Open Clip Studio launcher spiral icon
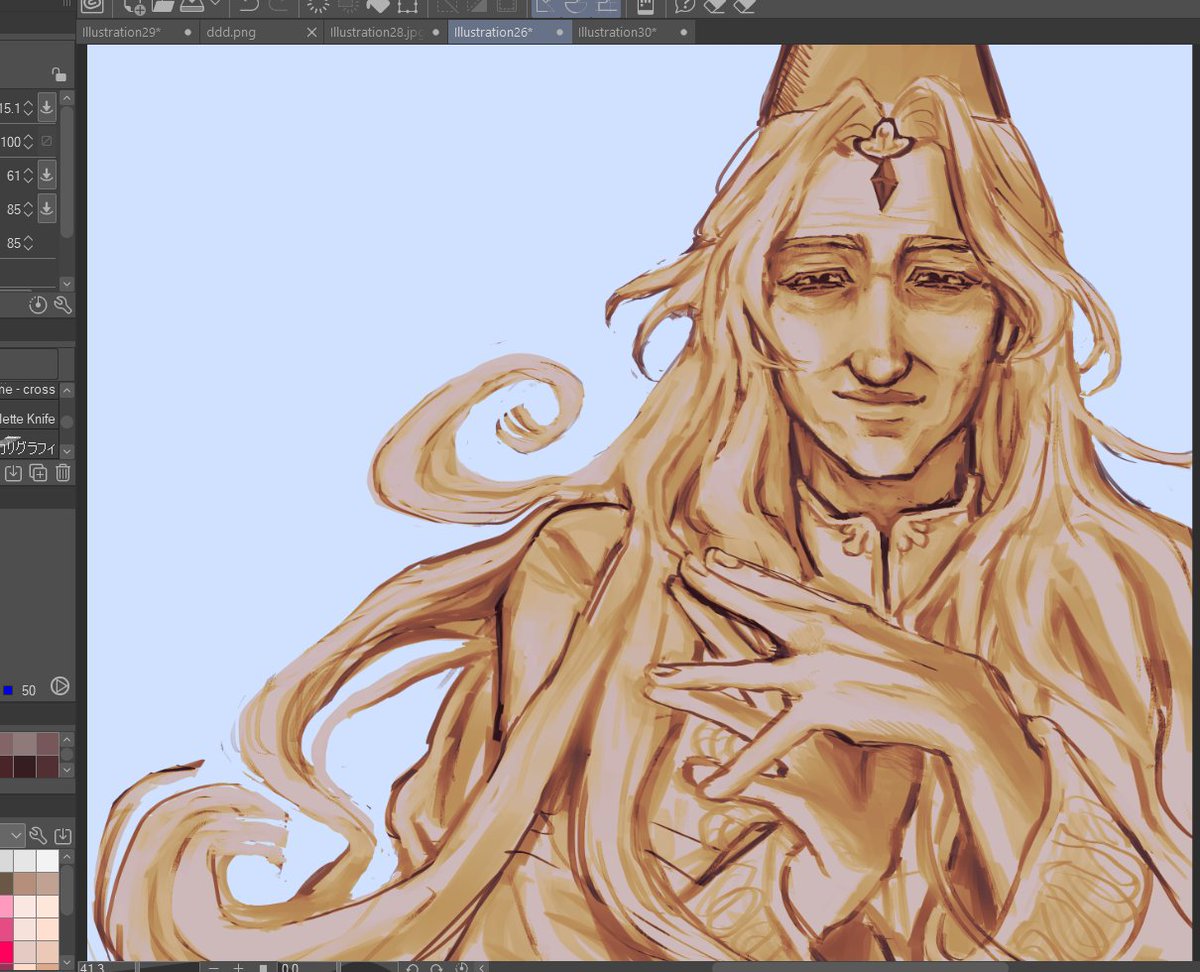 coord(92,6)
